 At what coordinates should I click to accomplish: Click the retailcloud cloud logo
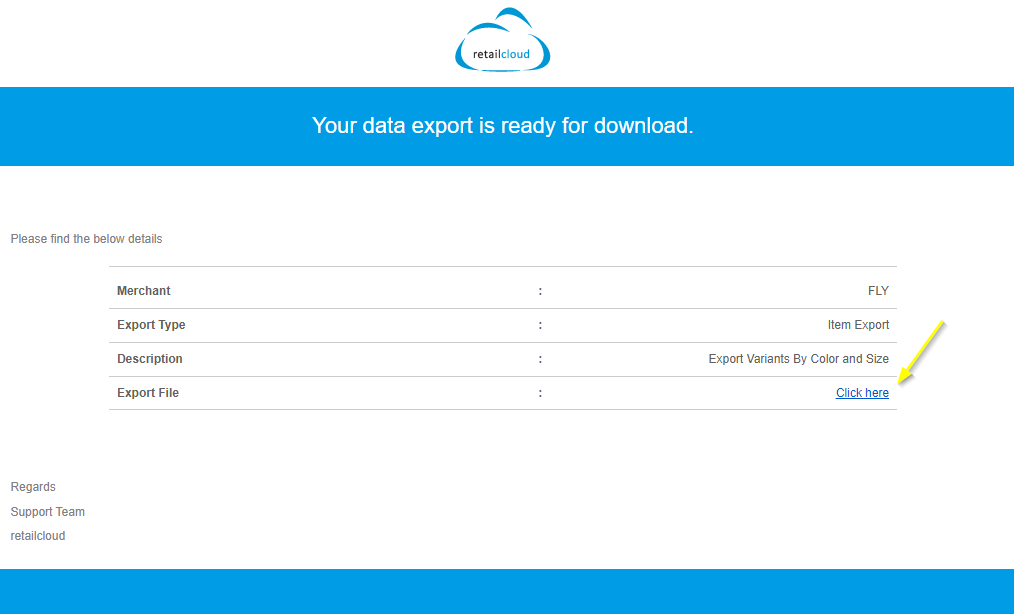pos(502,39)
